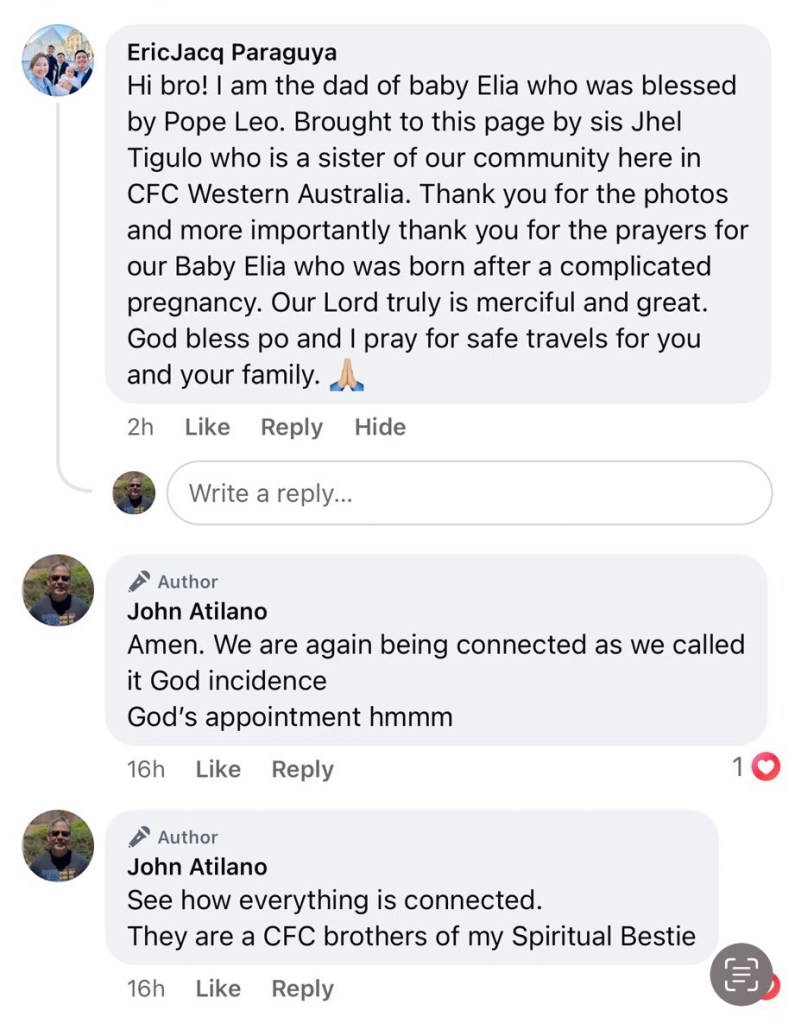Viewport: 795px width, 1024px height.
Task: Reply to EricJacq Paraguya's comment
Action: tap(291, 427)
